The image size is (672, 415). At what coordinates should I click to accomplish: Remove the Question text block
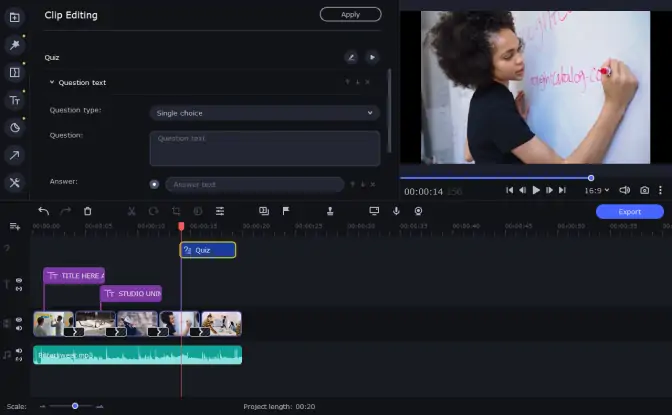point(367,82)
